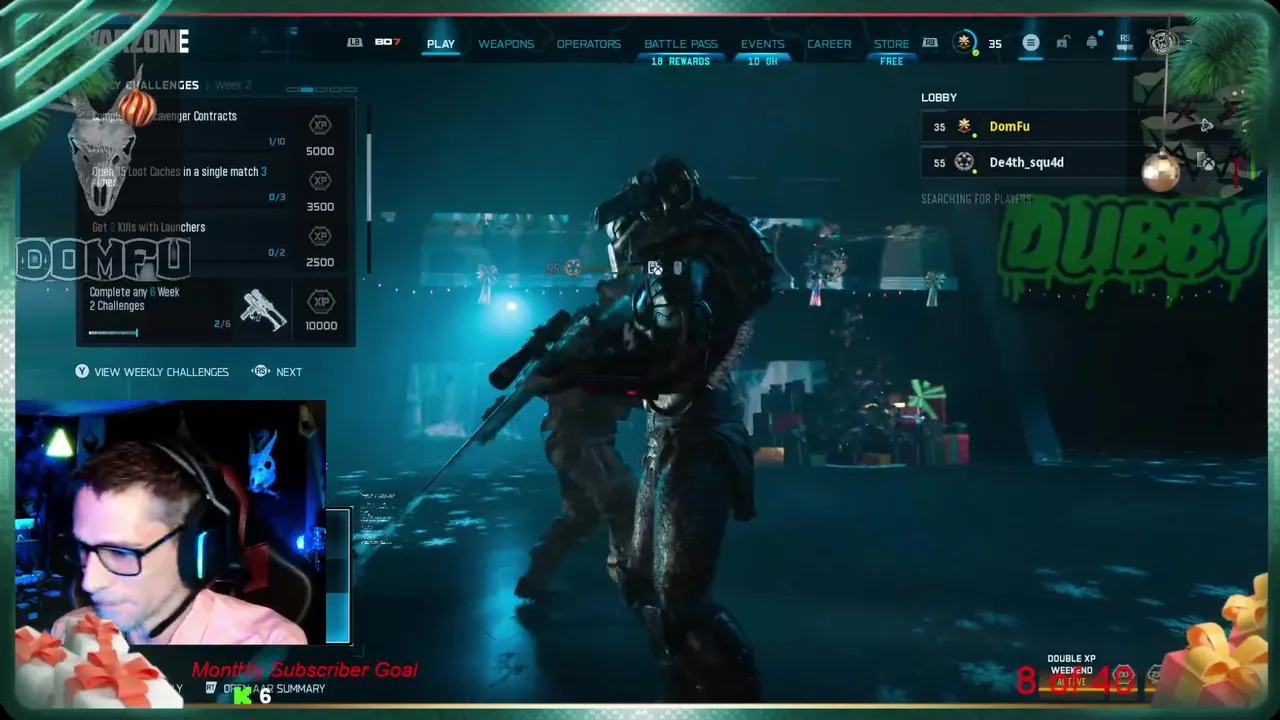This screenshot has height=720, width=1280.
Task: Click the Week 2 label in challenges header
Action: pos(234,86)
